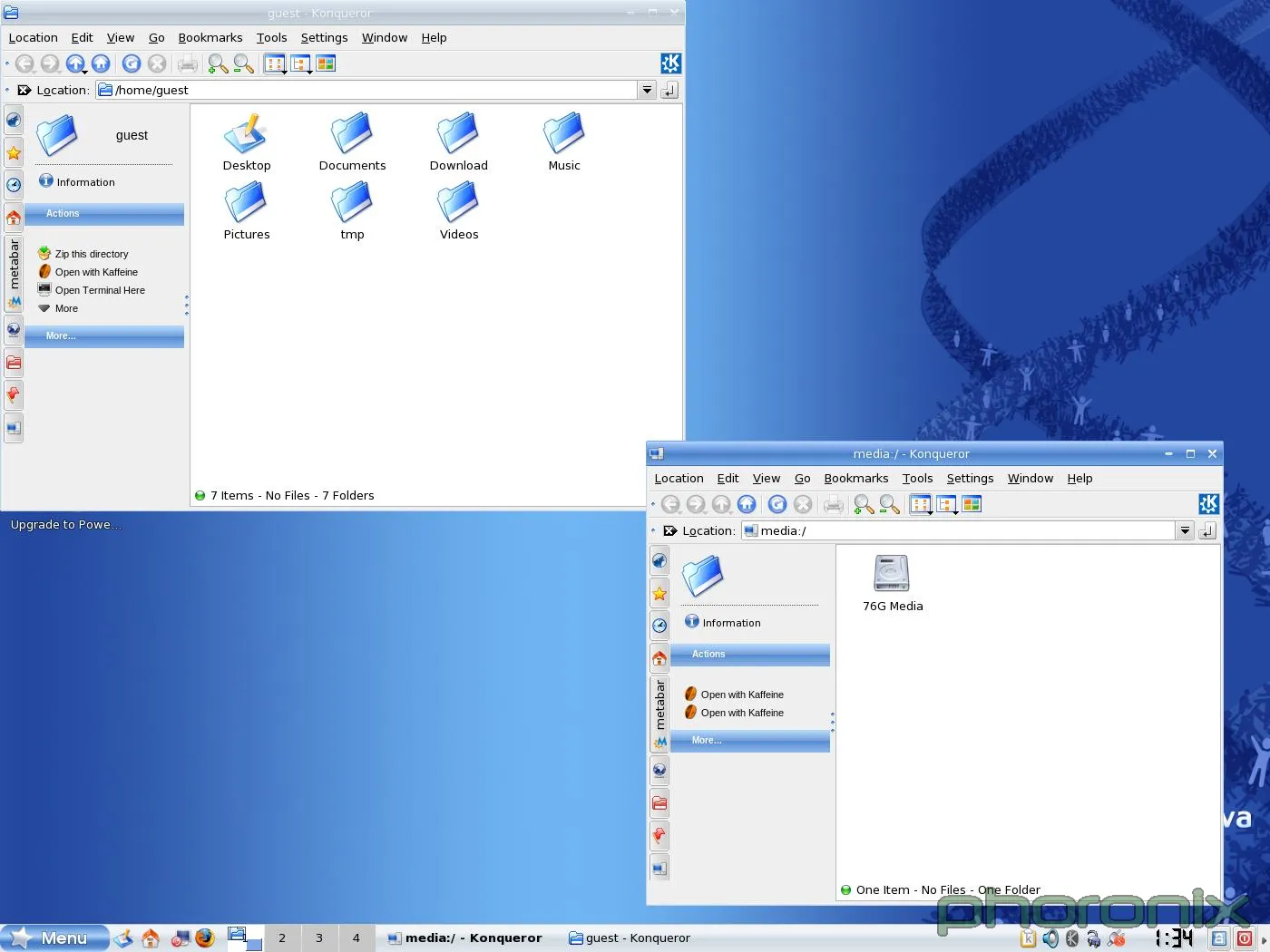Open Download folder
The height and width of the screenshot is (952, 1270).
(458, 142)
